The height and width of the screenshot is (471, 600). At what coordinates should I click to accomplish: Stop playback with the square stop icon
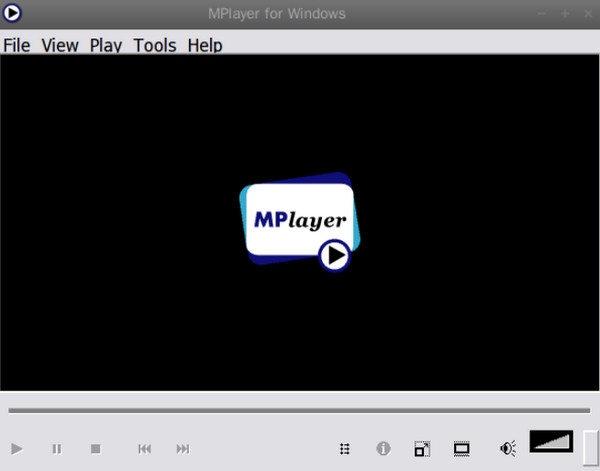pos(95,448)
